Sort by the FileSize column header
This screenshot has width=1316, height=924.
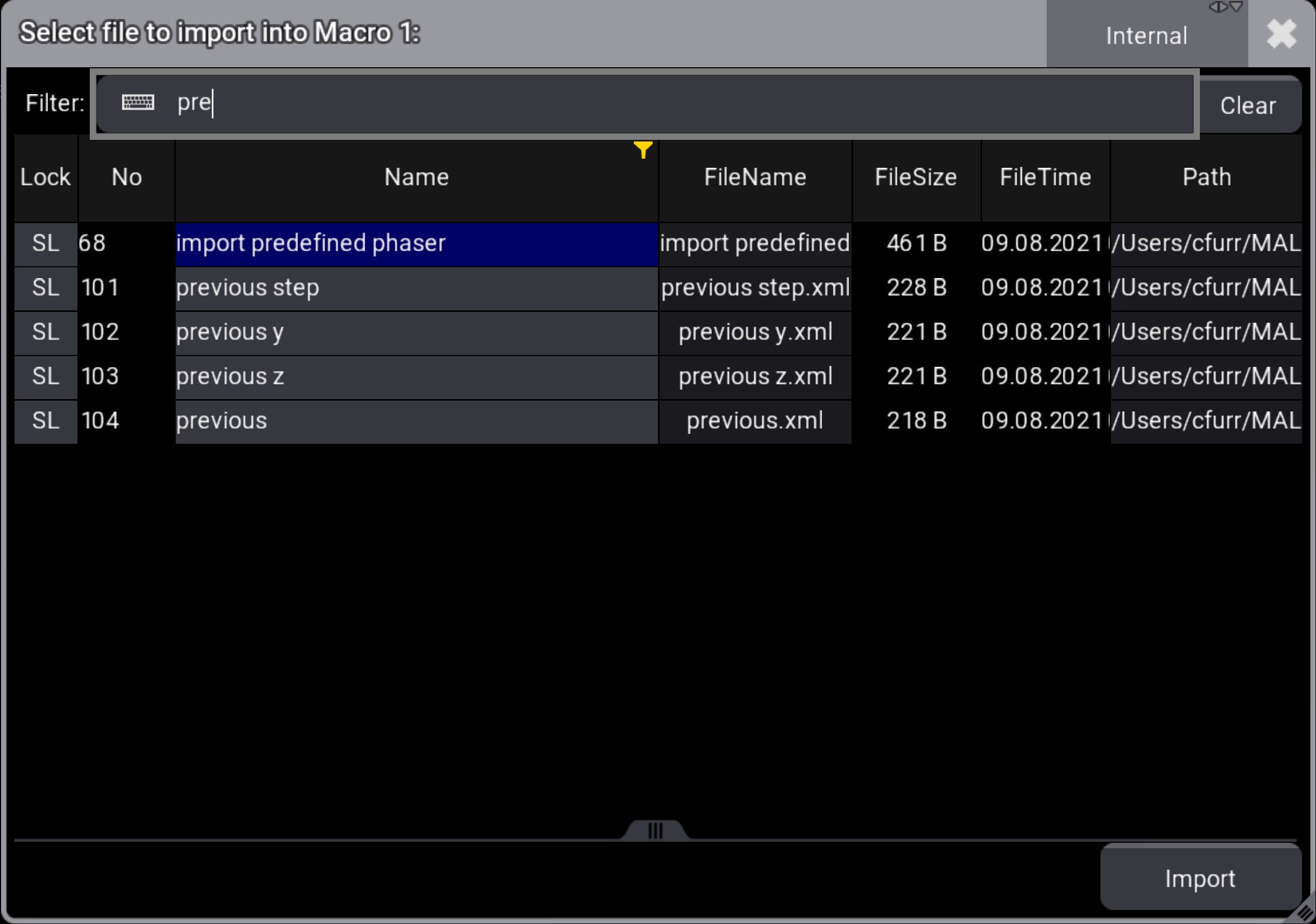916,177
